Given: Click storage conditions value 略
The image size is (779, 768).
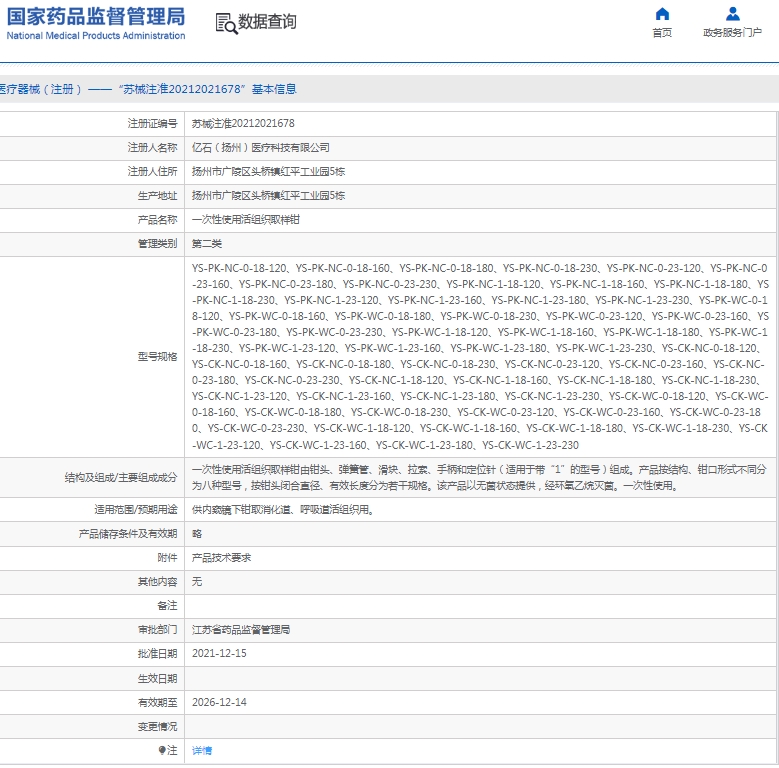Looking at the screenshot, I should [197, 534].
